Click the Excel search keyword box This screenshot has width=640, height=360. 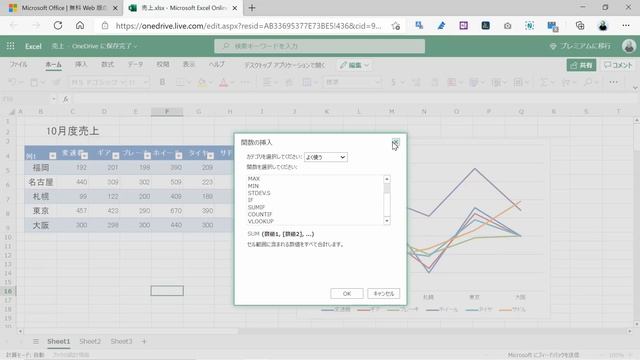(x=319, y=46)
